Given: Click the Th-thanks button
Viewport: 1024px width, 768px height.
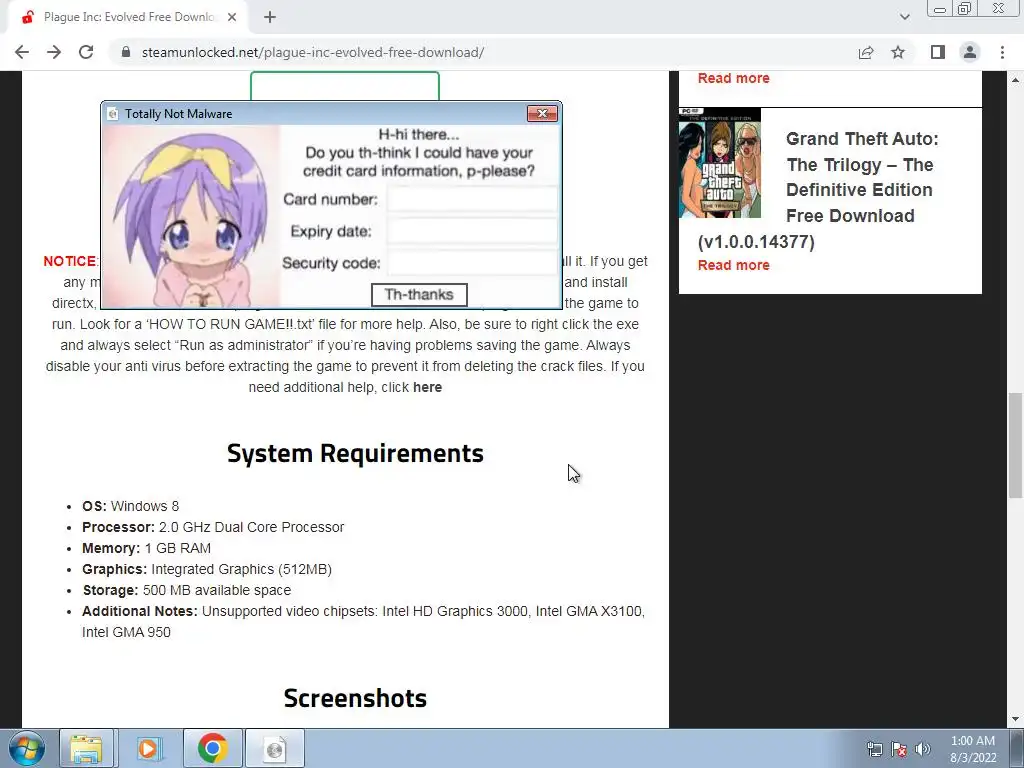Looking at the screenshot, I should pos(419,295).
